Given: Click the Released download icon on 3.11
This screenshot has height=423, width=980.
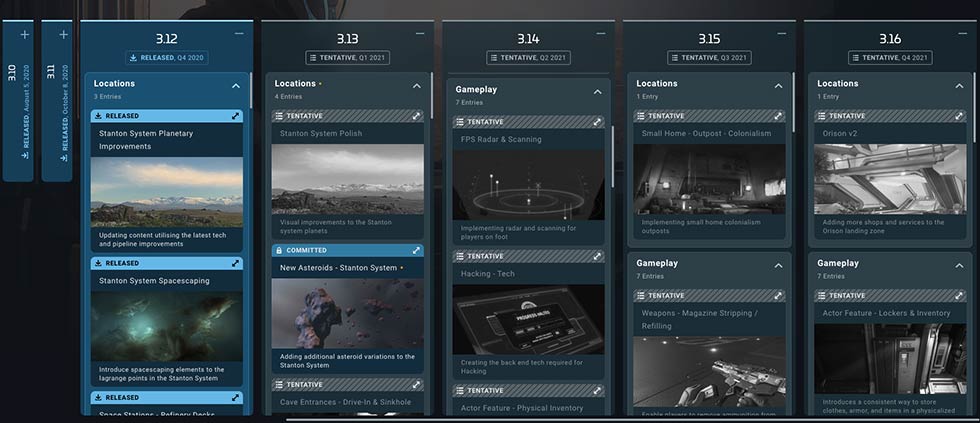Looking at the screenshot, I should click(x=64, y=158).
